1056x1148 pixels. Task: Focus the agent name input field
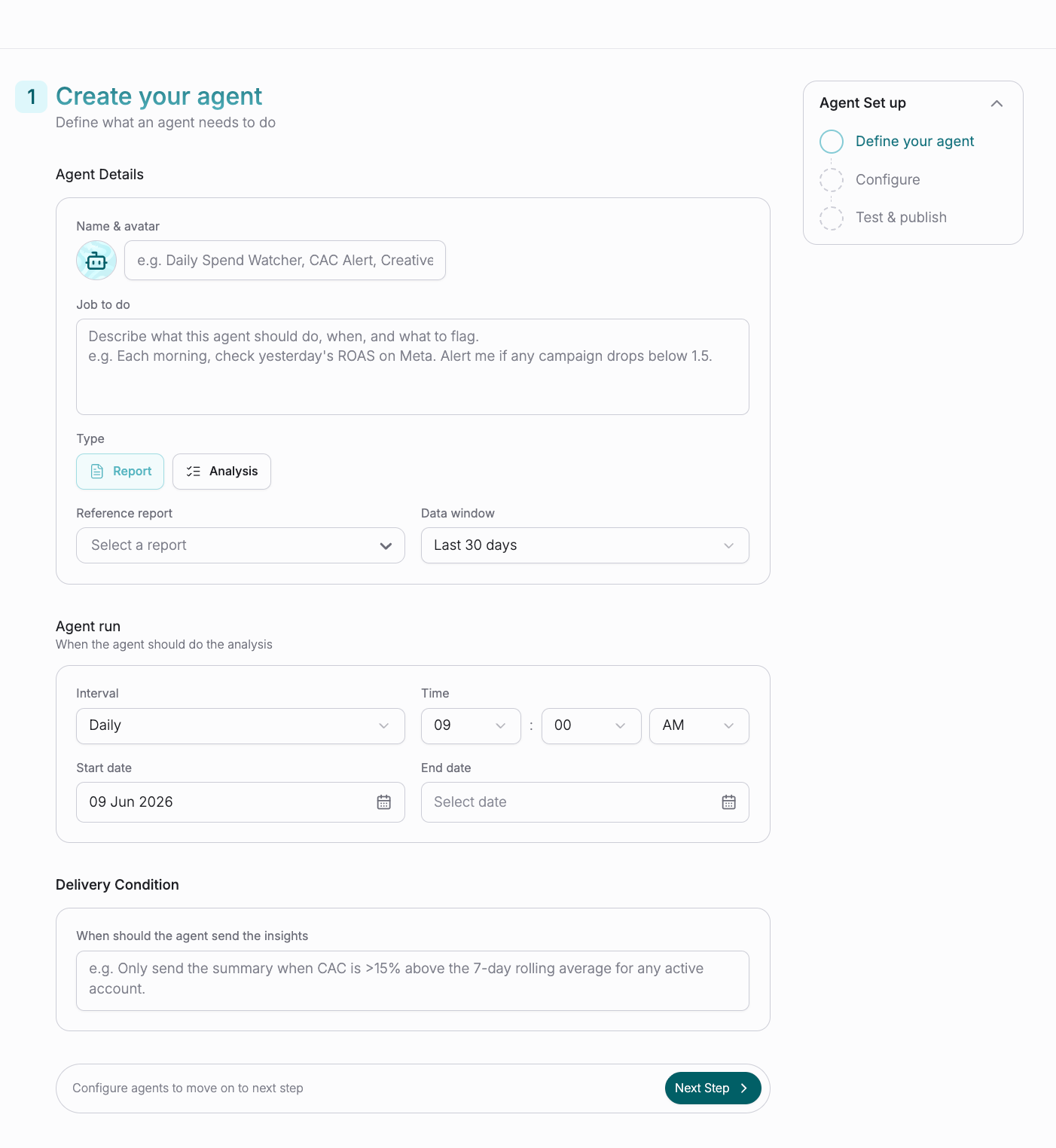pos(285,261)
